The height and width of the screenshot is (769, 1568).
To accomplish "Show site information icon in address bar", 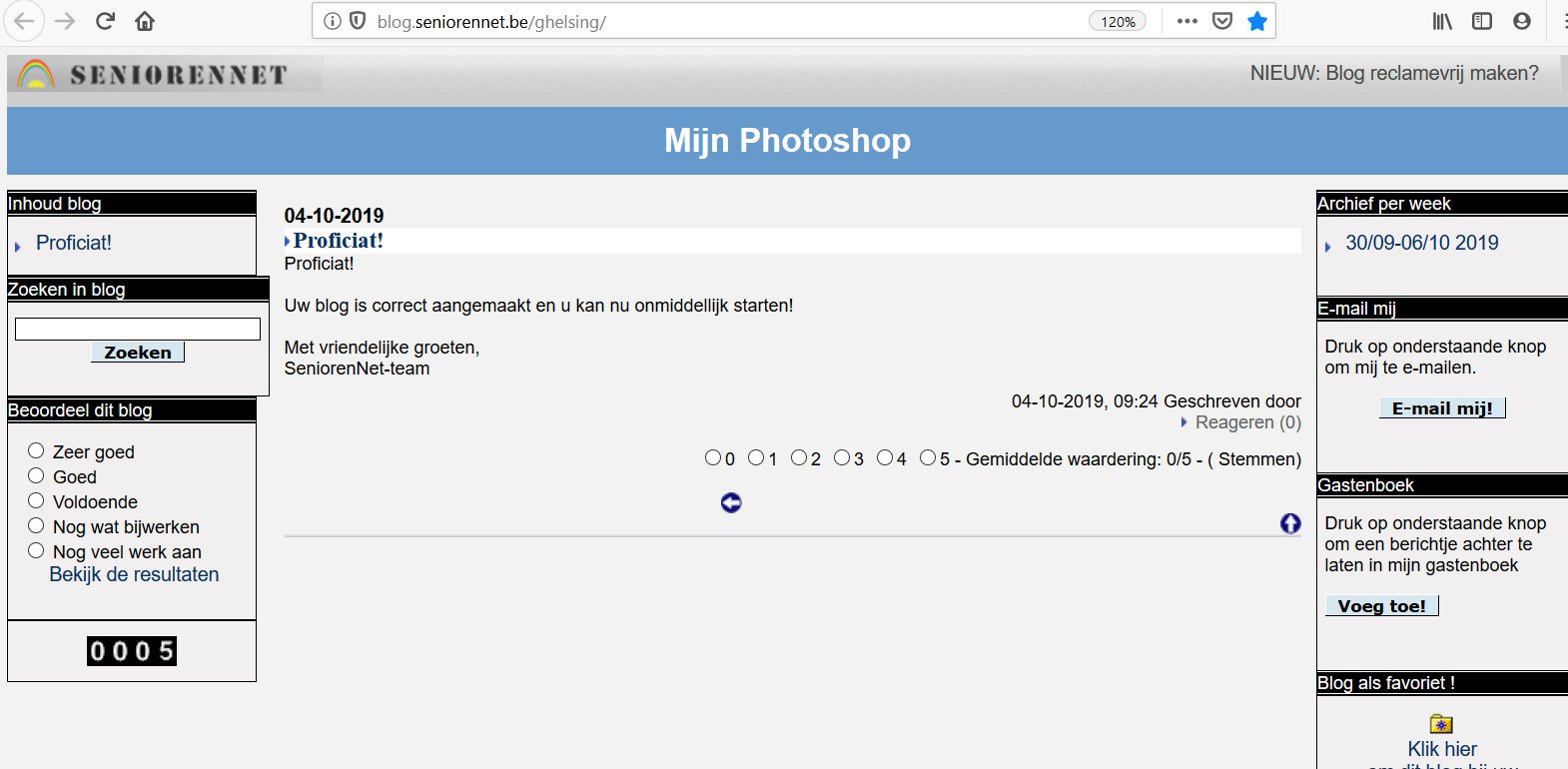I will click(x=333, y=21).
